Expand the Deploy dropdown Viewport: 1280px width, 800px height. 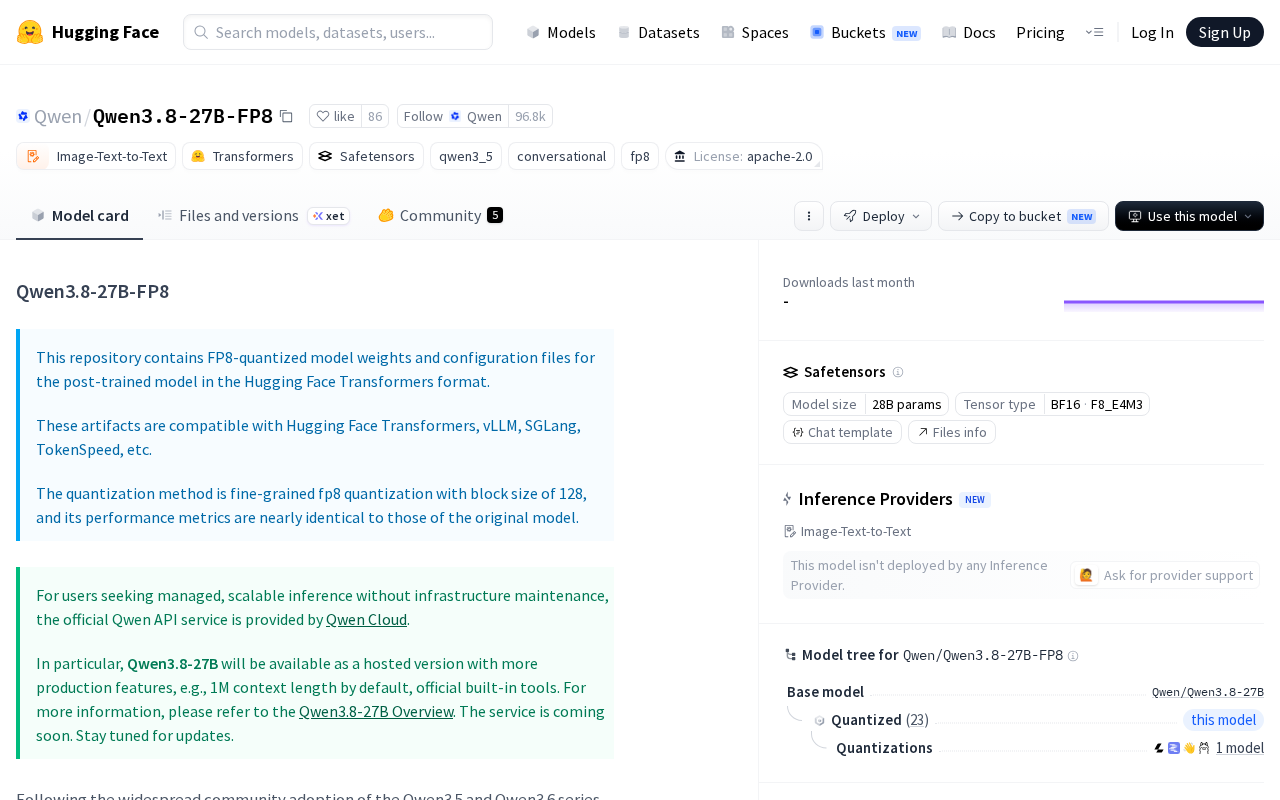(x=881, y=216)
